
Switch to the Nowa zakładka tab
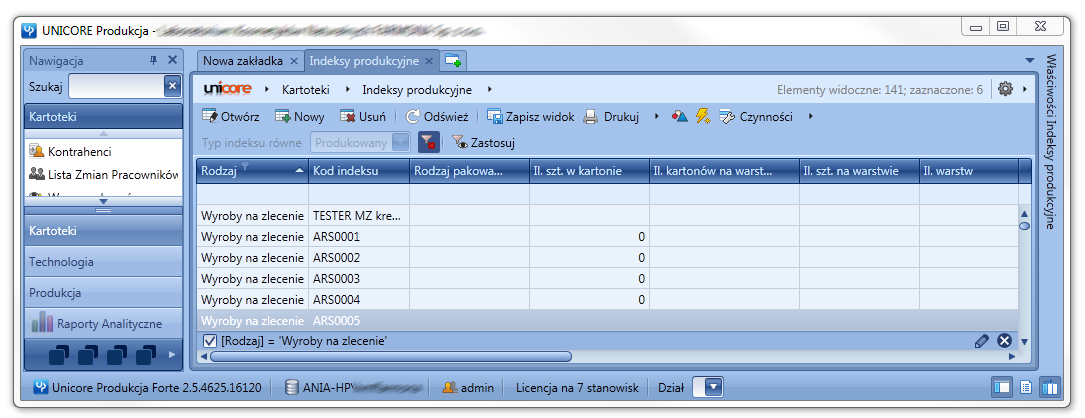click(243, 61)
